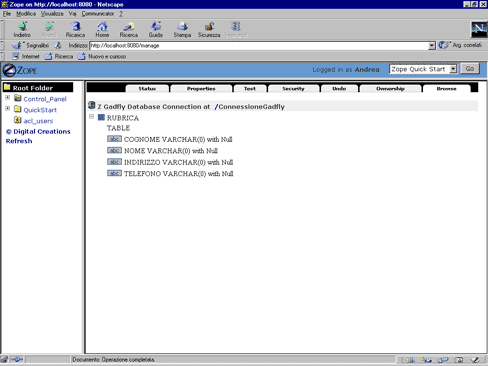This screenshot has height=366, width=488.
Task: Open Segnalibri bookmarks icon
Action: click(x=16, y=45)
